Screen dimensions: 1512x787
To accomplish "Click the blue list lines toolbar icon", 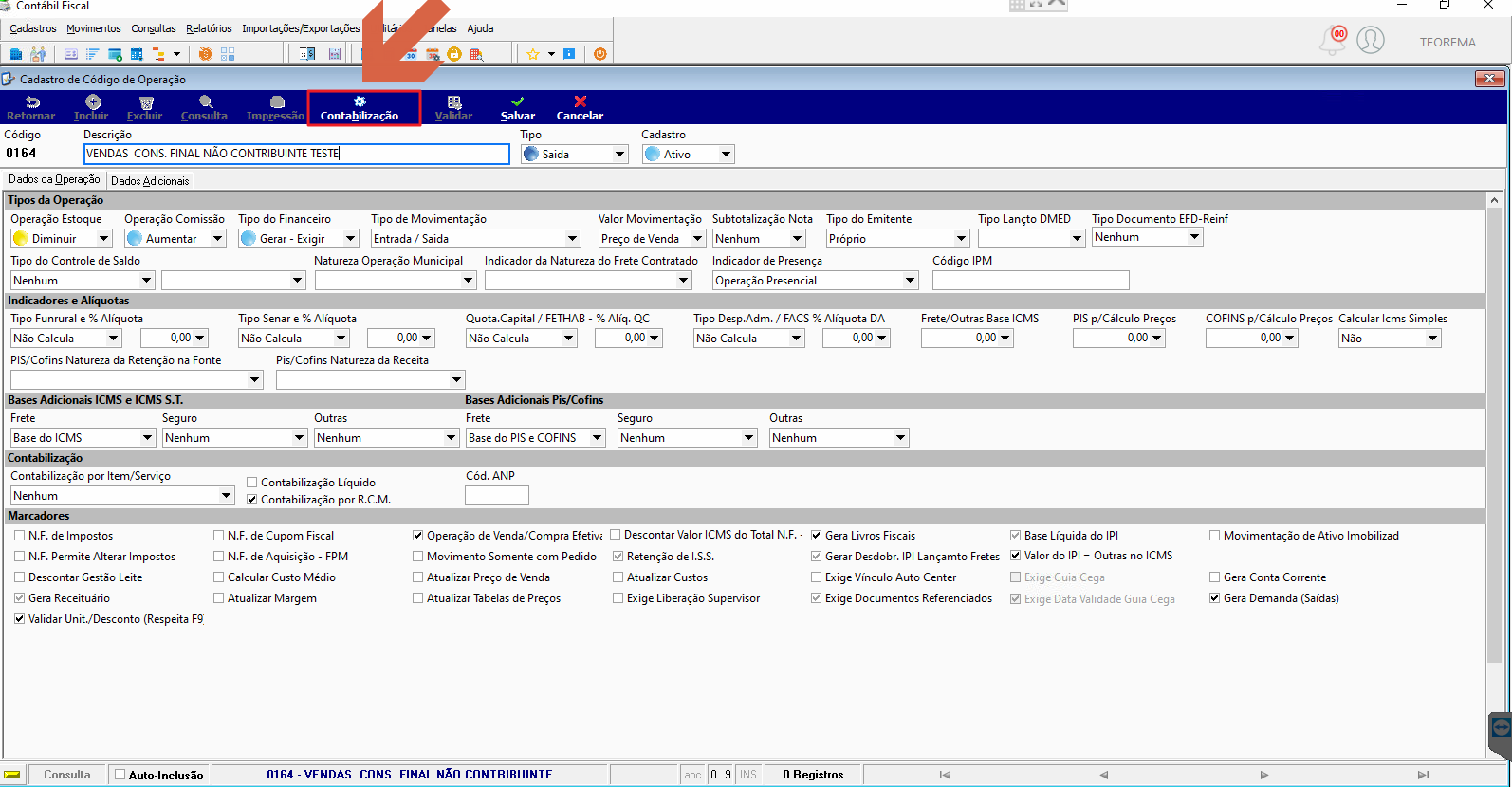I will 92,54.
